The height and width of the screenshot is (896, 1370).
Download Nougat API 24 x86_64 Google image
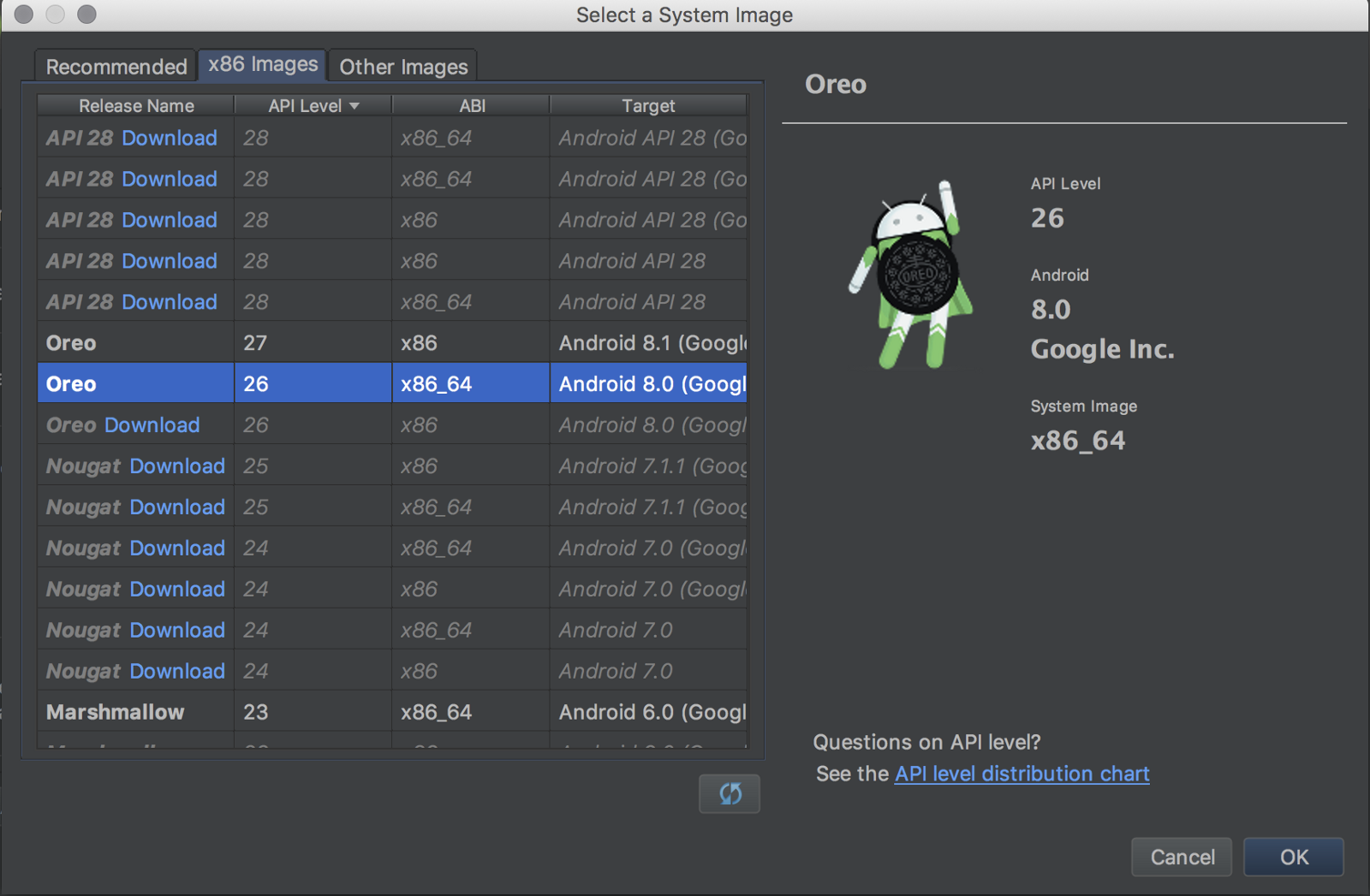click(x=177, y=549)
